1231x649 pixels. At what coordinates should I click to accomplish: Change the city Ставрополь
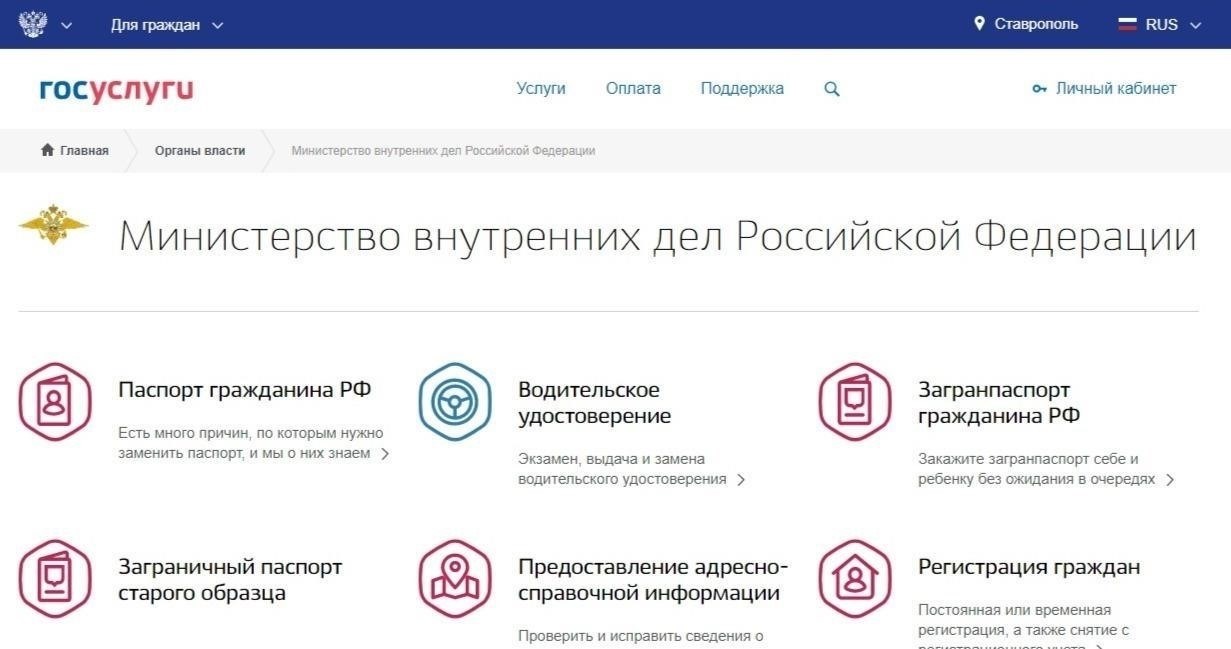coord(1036,24)
